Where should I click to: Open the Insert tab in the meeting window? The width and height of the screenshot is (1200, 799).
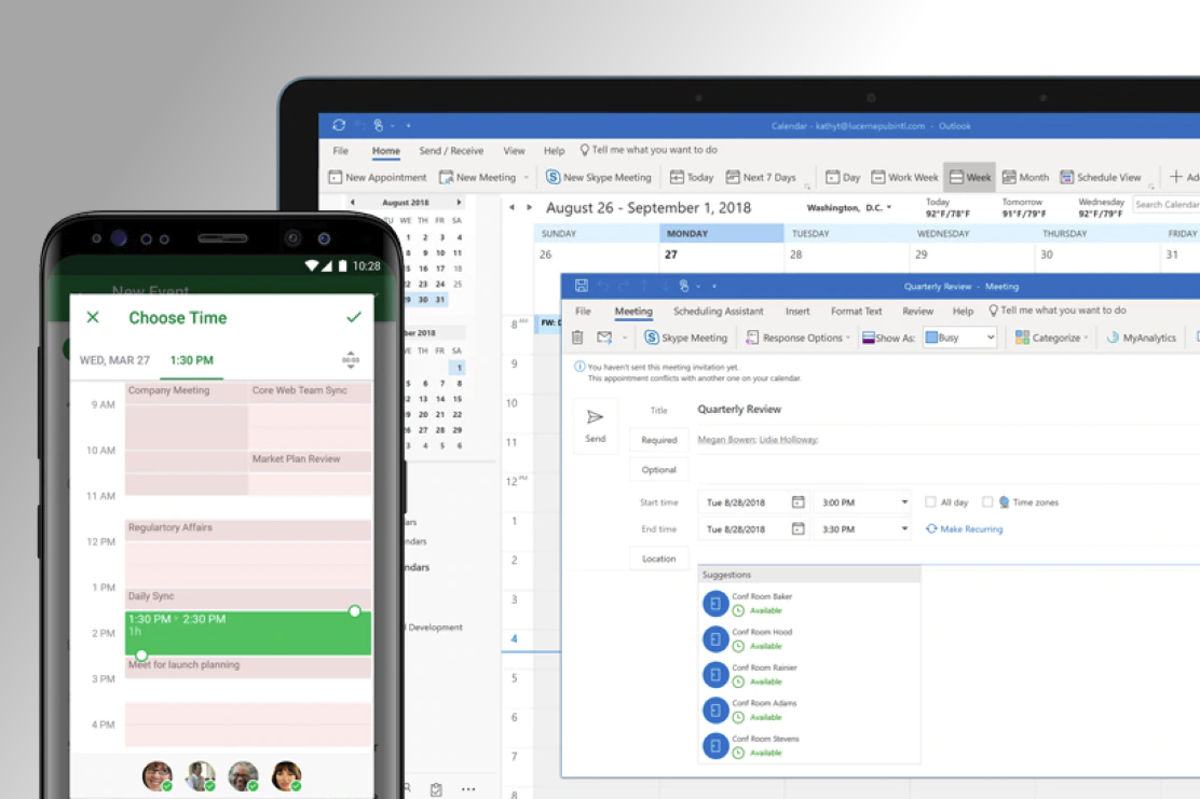(797, 311)
